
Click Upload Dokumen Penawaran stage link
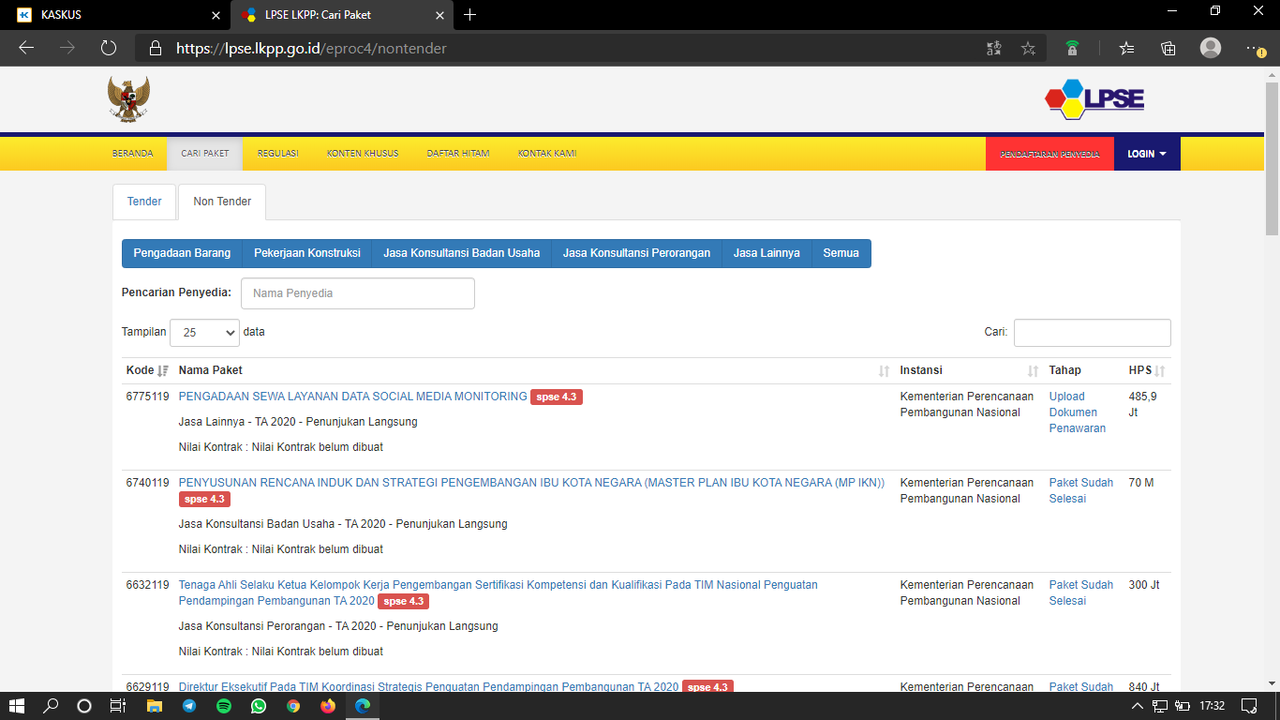pyautogui.click(x=1077, y=413)
